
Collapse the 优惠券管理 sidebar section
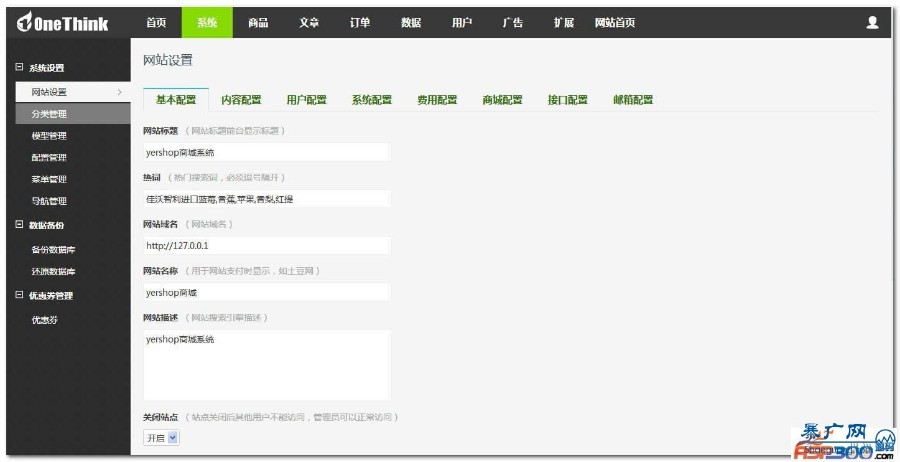(x=19, y=296)
